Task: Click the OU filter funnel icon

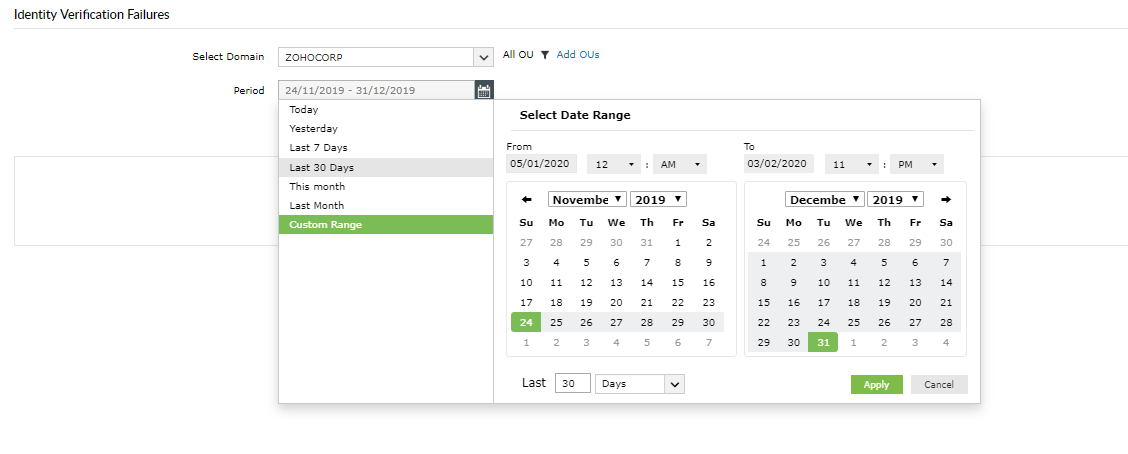Action: [x=545, y=55]
